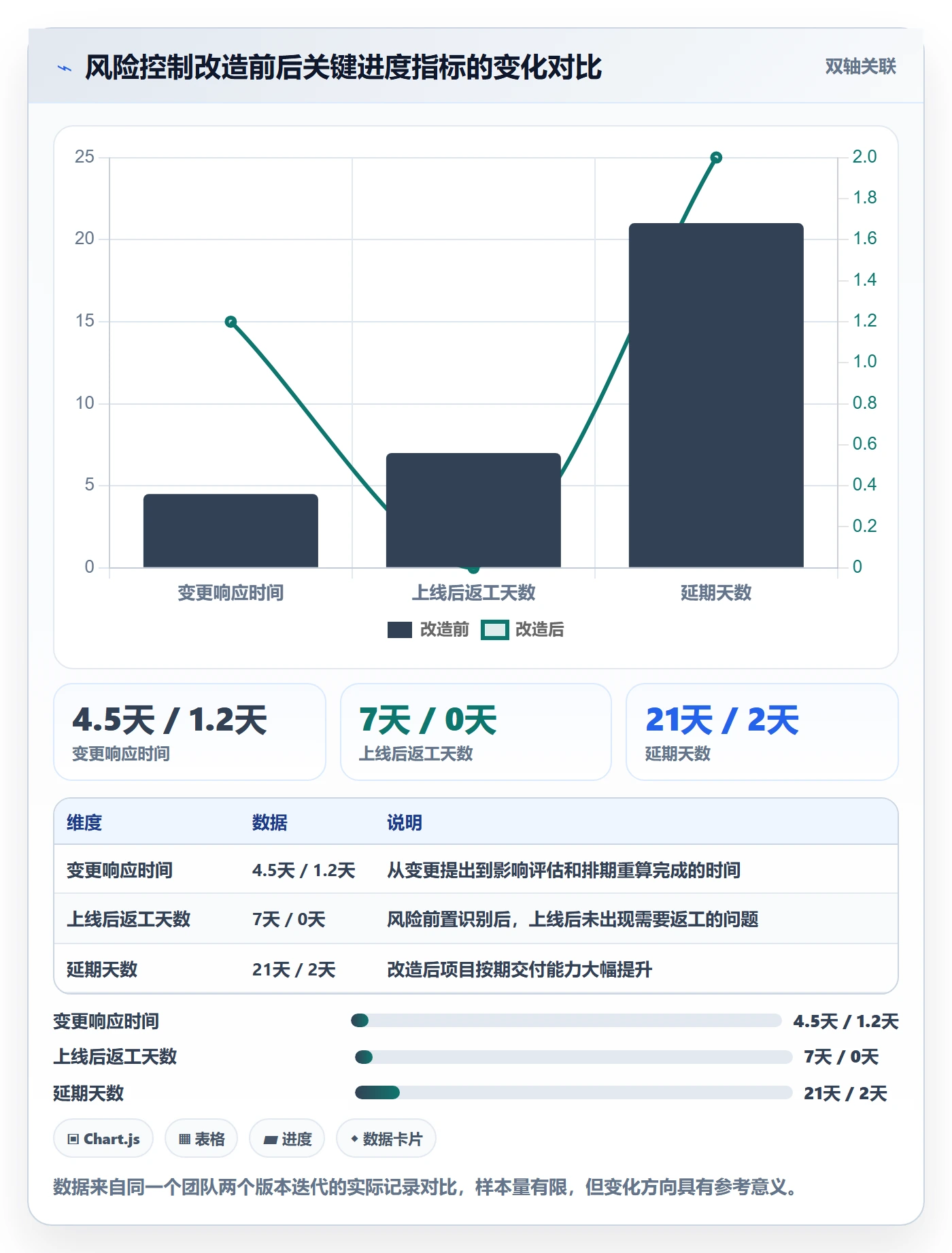Image resolution: width=952 pixels, height=1253 pixels.
Task: Click the lightning icon beside the title
Action: pyautogui.click(x=65, y=68)
